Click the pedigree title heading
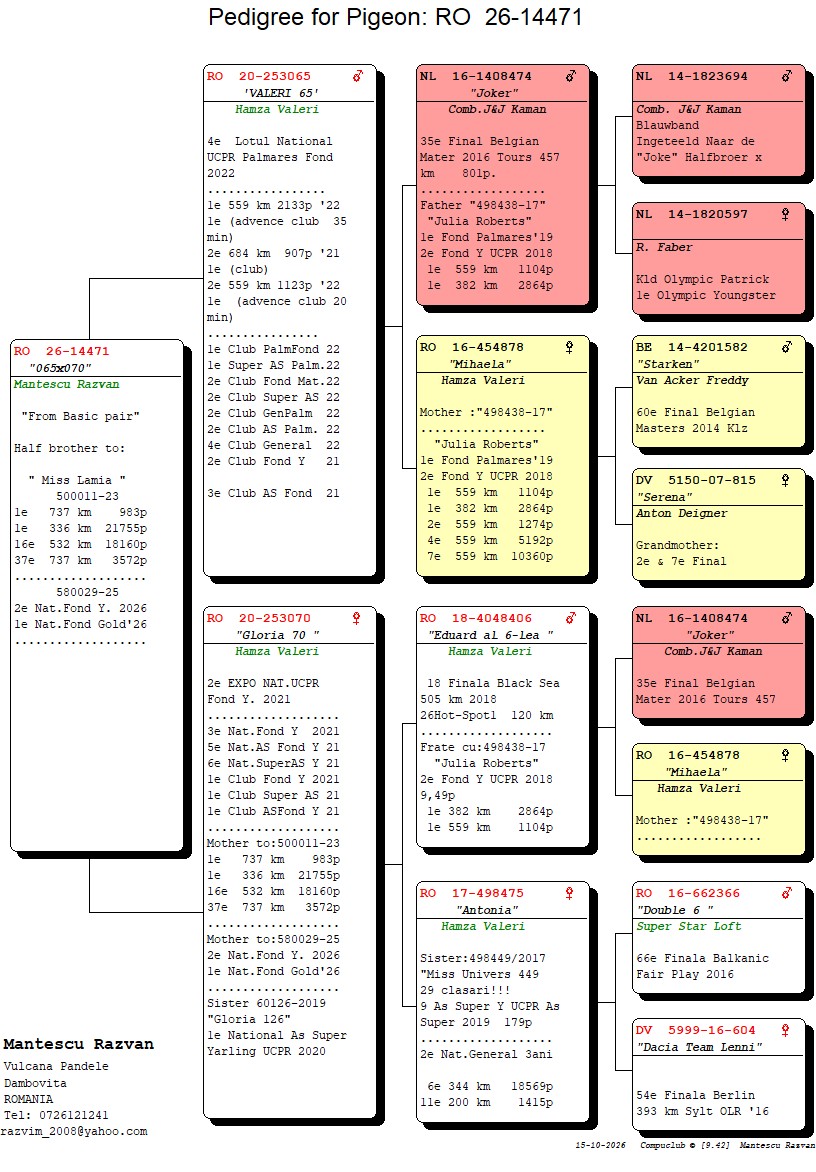 [395, 17]
